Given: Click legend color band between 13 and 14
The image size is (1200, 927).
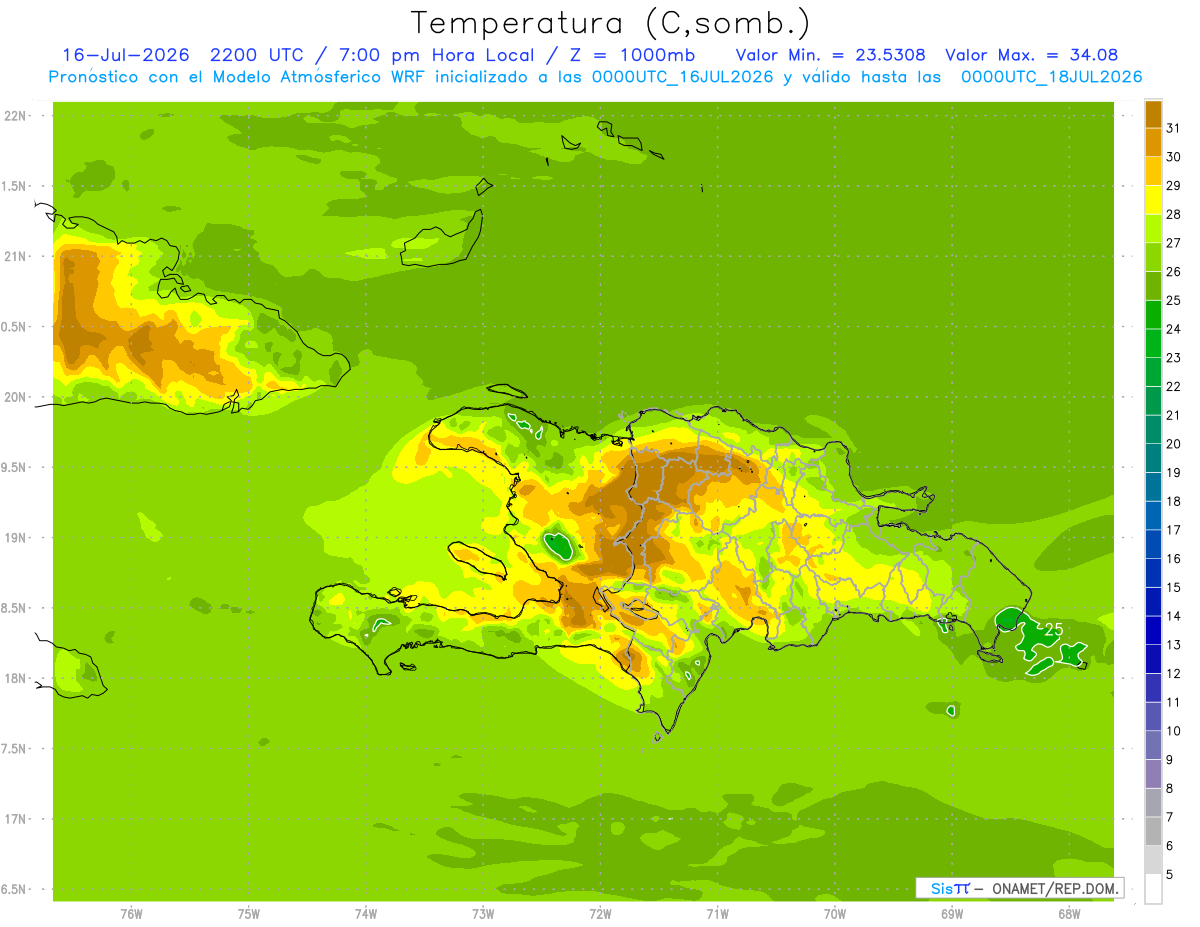Looking at the screenshot, I should pos(1153,630).
